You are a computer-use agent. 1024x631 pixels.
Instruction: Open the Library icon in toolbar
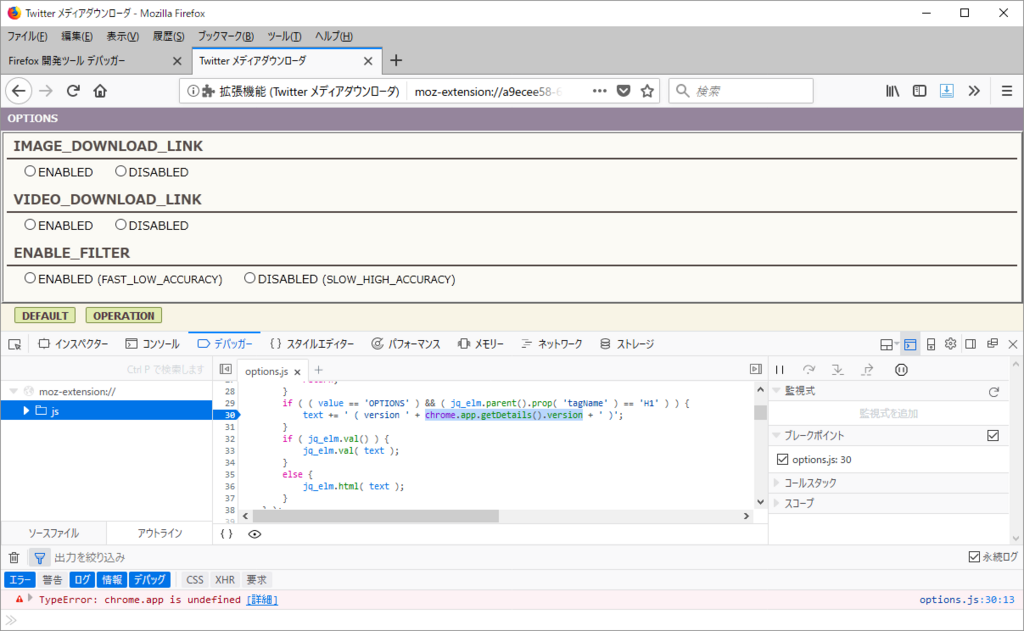click(892, 91)
